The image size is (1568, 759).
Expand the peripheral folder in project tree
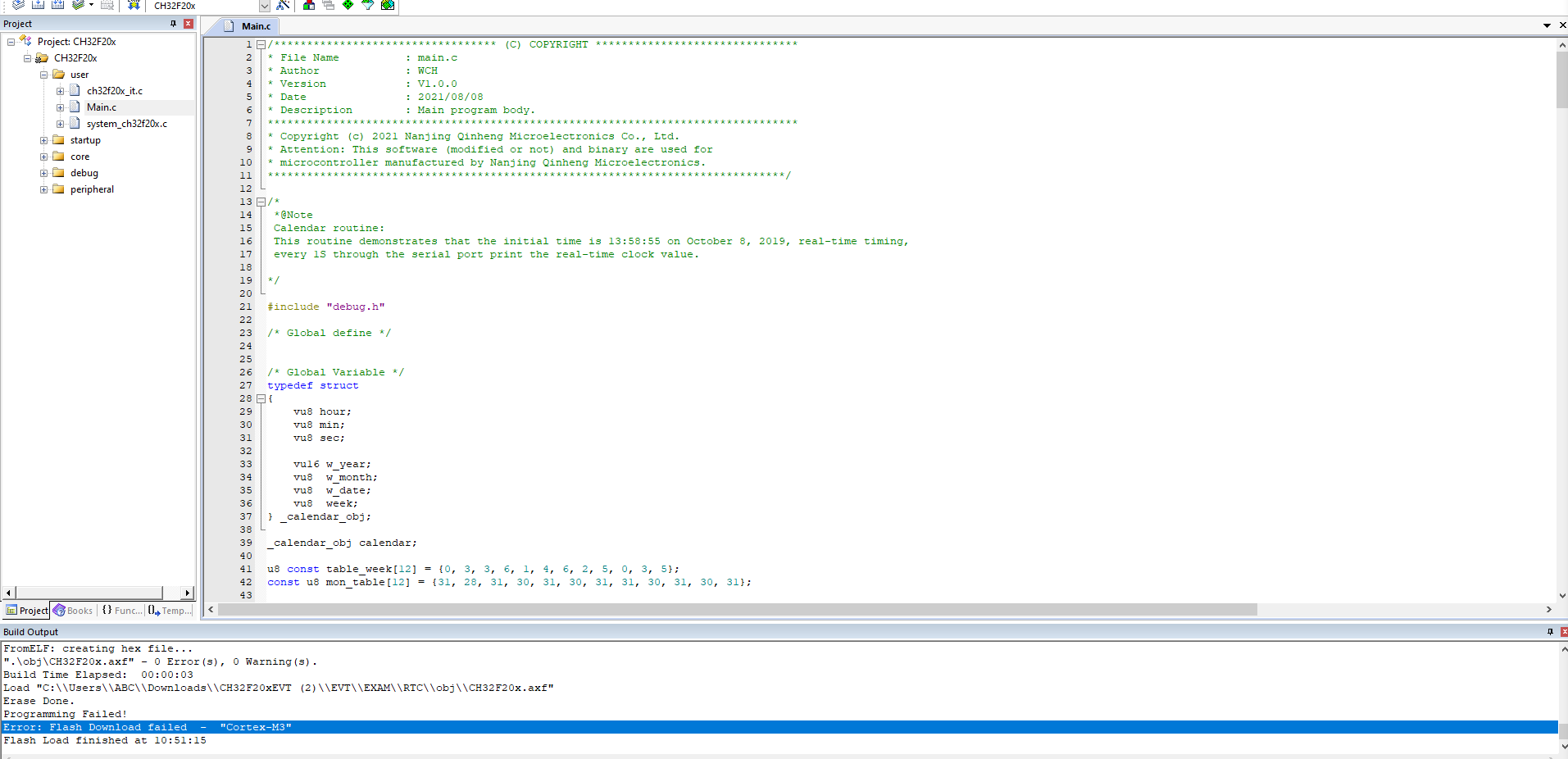(x=44, y=189)
